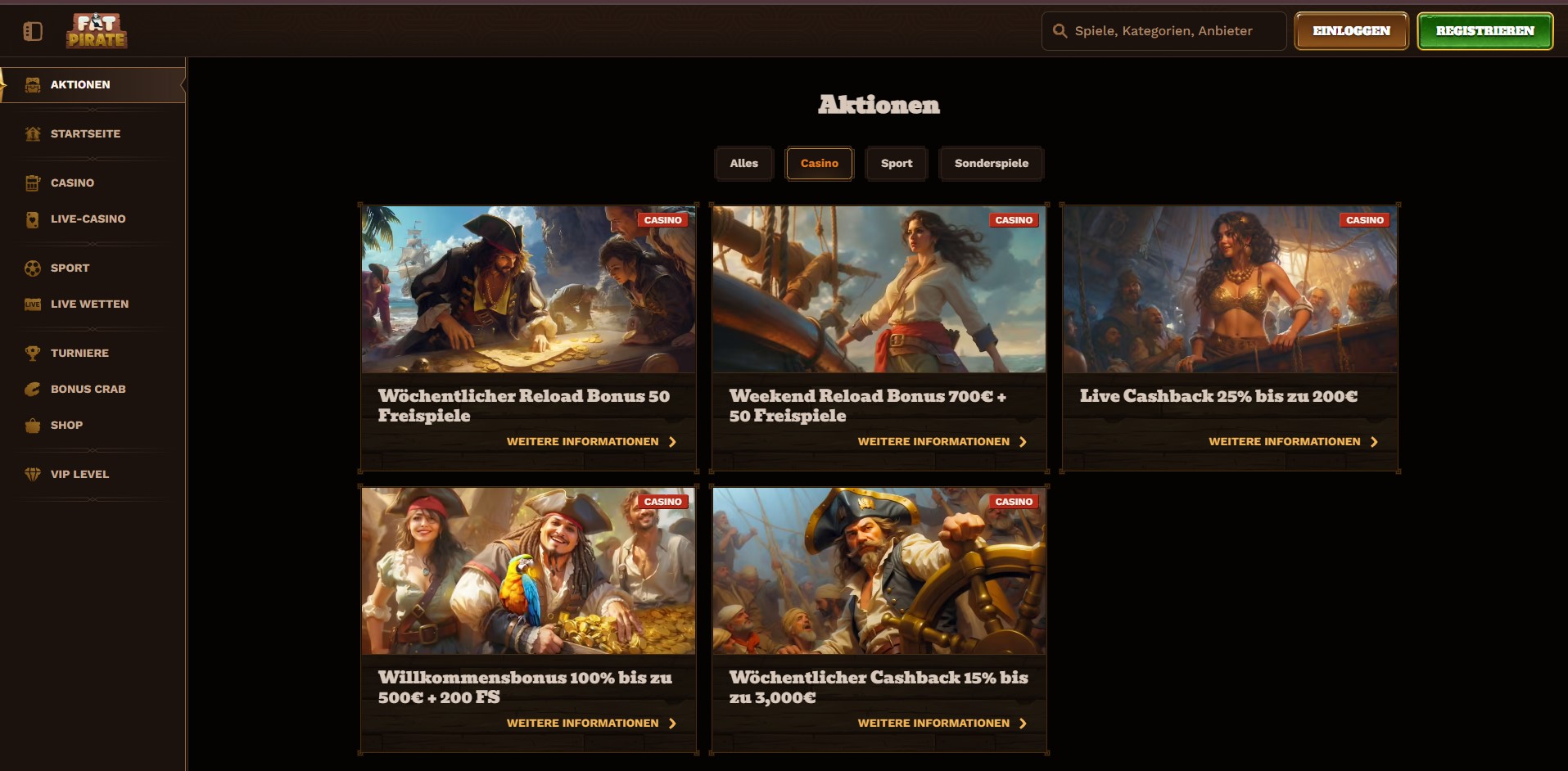Screen dimensions: 1568x771
Task: Click the Bonus Crab claw icon
Action: pos(33,390)
